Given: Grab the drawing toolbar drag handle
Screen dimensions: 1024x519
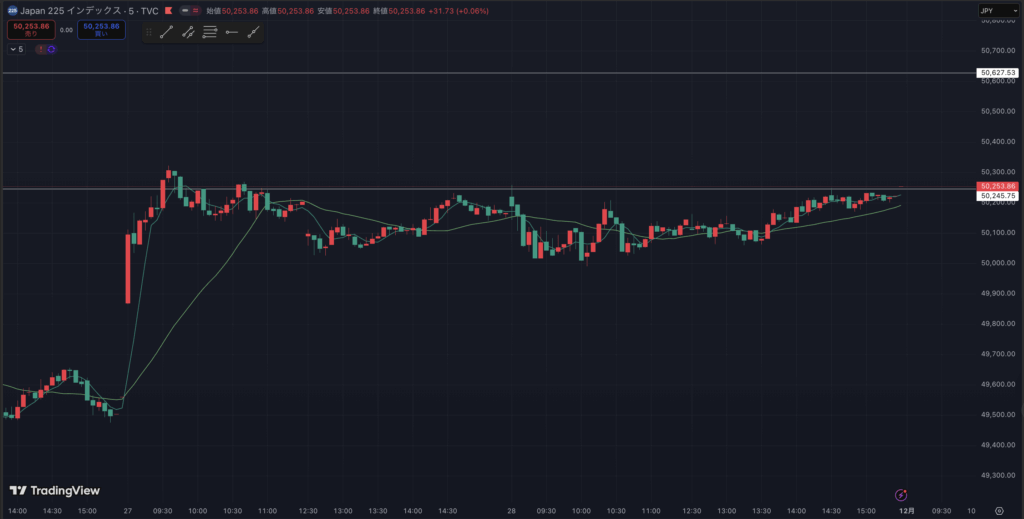Looking at the screenshot, I should pyautogui.click(x=149, y=32).
